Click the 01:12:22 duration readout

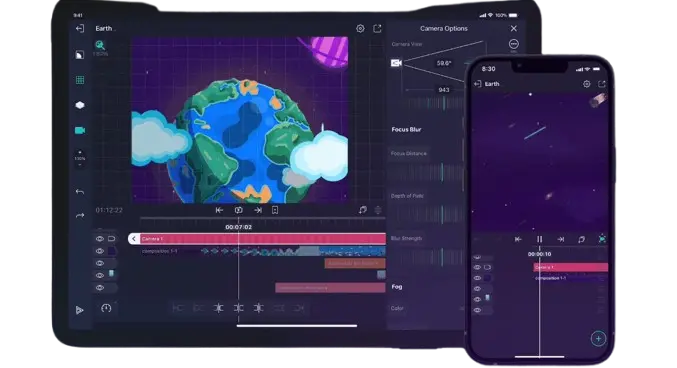[x=109, y=210]
